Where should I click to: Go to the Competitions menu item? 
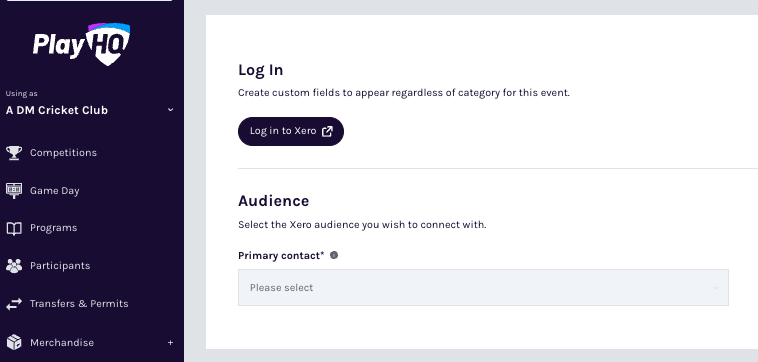tap(63, 153)
